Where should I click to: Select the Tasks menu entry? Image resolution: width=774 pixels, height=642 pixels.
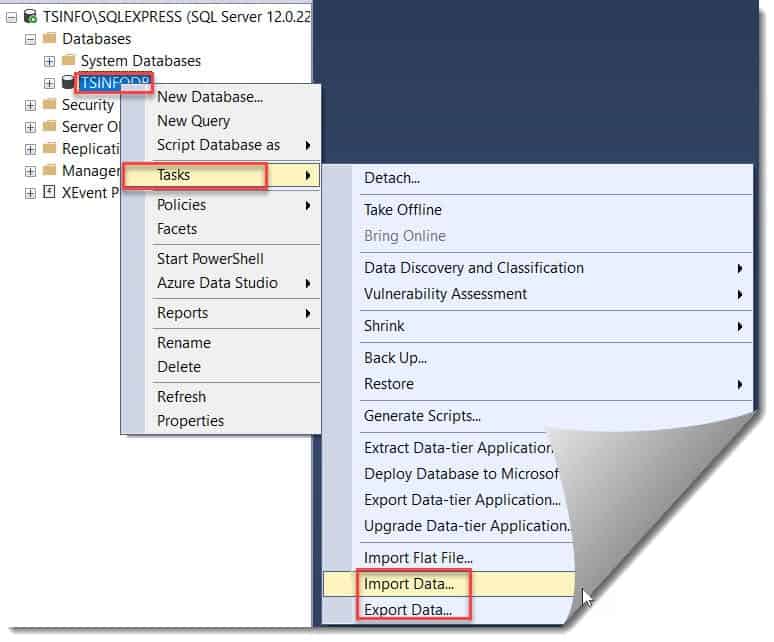(x=222, y=175)
